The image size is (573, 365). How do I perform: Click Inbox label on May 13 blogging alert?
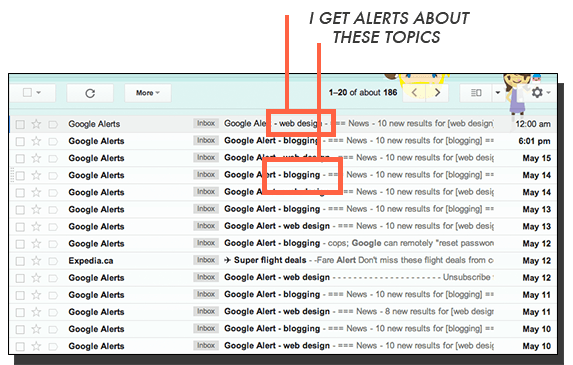coord(206,209)
